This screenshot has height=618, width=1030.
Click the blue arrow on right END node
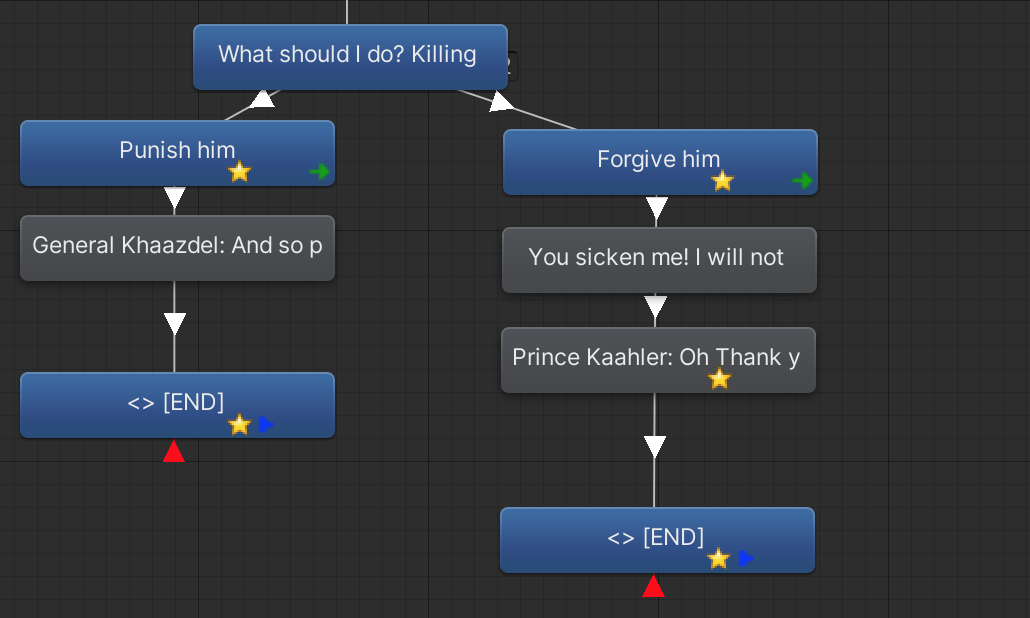click(x=746, y=558)
